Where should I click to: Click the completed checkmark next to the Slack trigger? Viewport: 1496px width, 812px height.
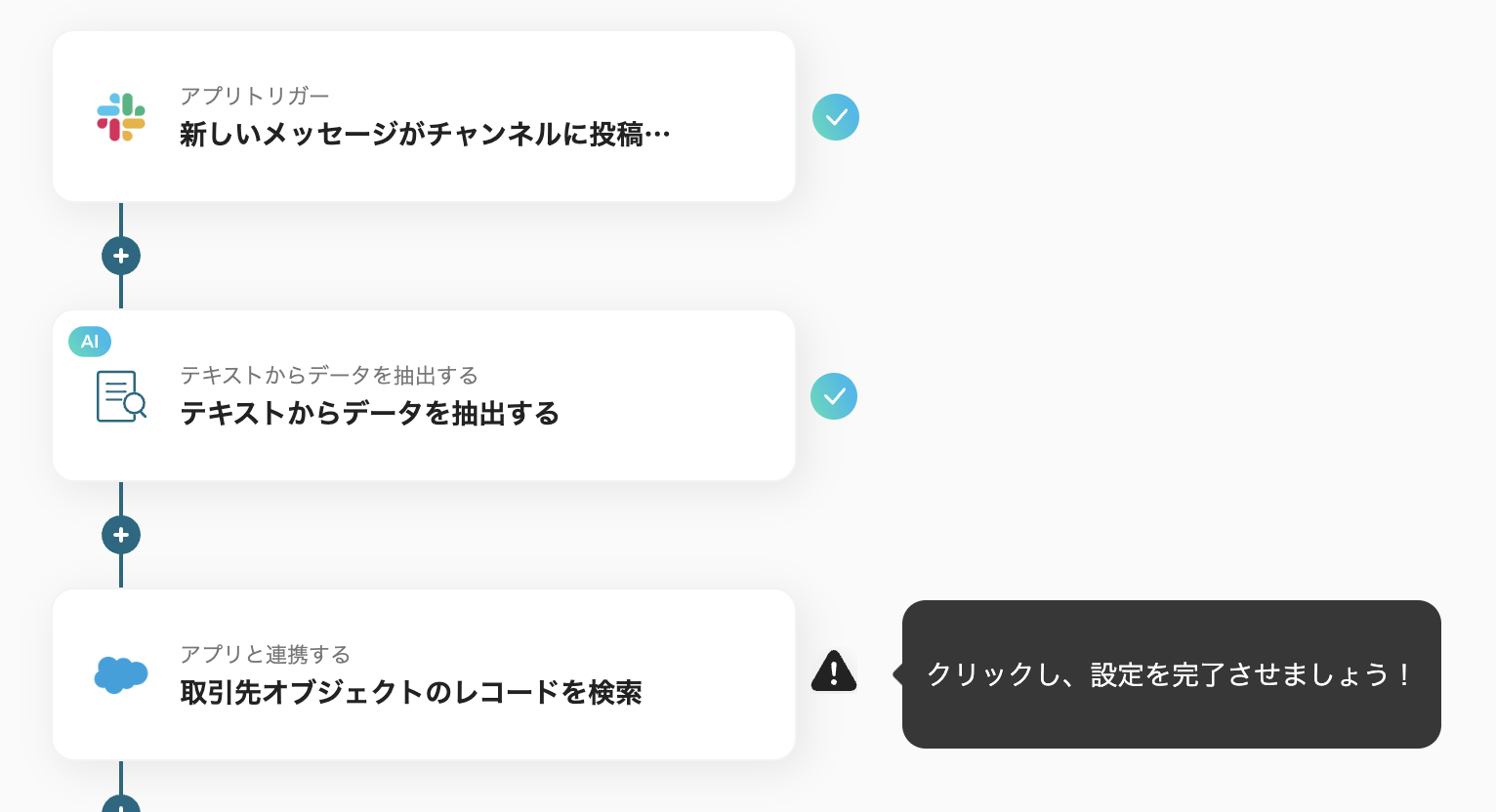(836, 117)
